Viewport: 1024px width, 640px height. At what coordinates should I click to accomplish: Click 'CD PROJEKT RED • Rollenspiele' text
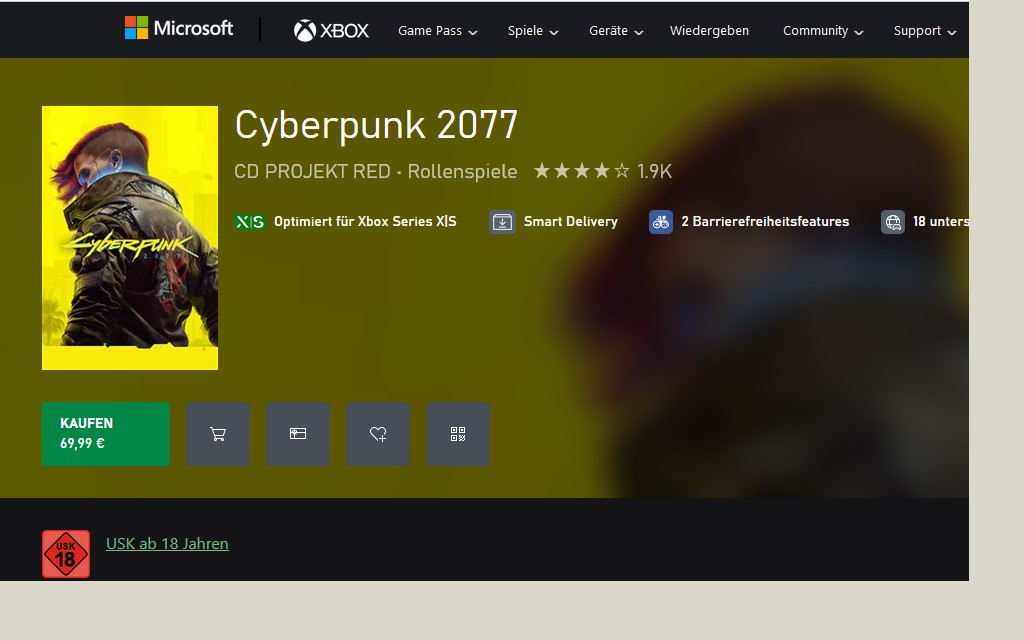[376, 171]
